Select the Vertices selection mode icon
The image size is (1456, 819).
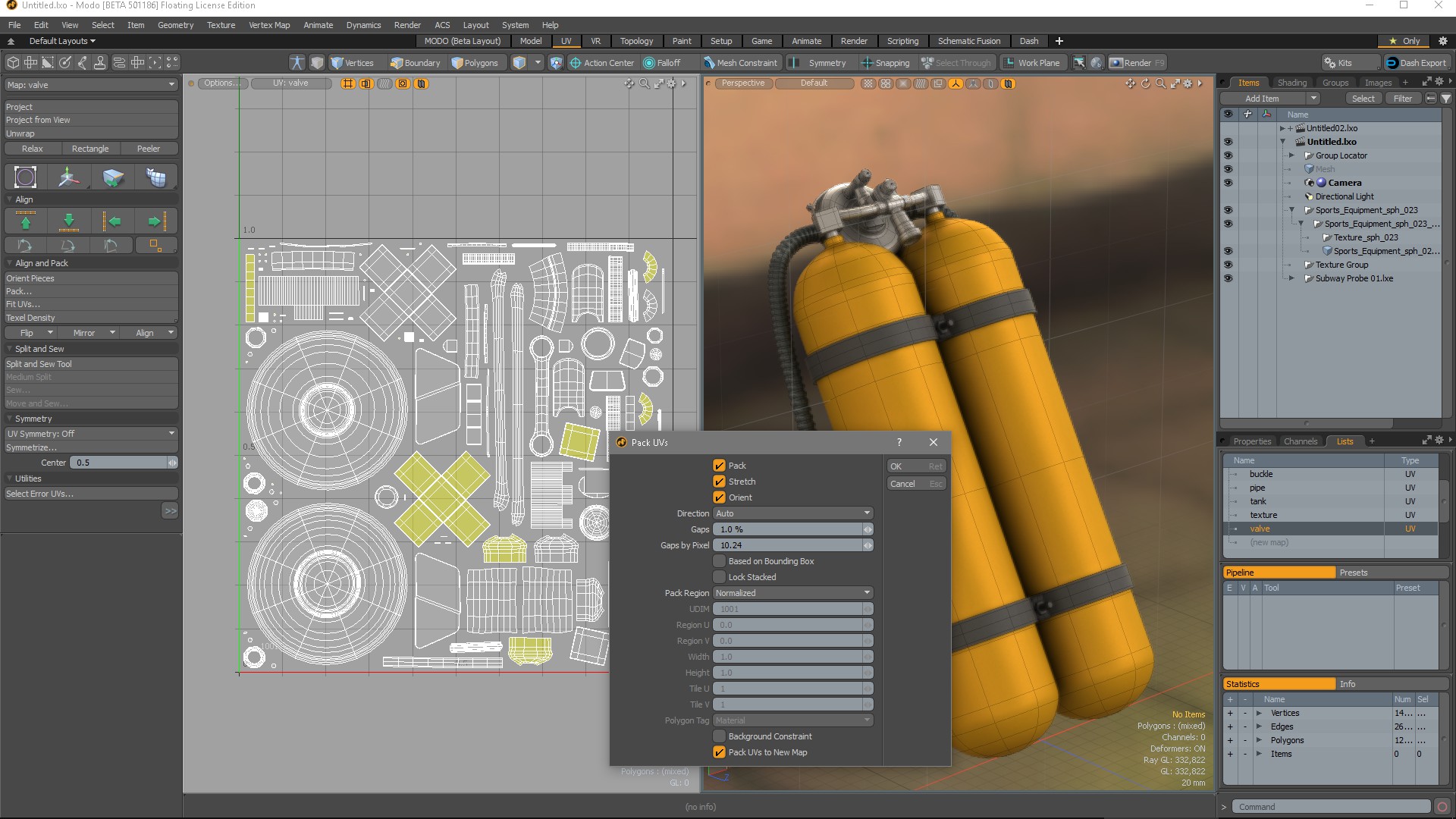[x=338, y=62]
